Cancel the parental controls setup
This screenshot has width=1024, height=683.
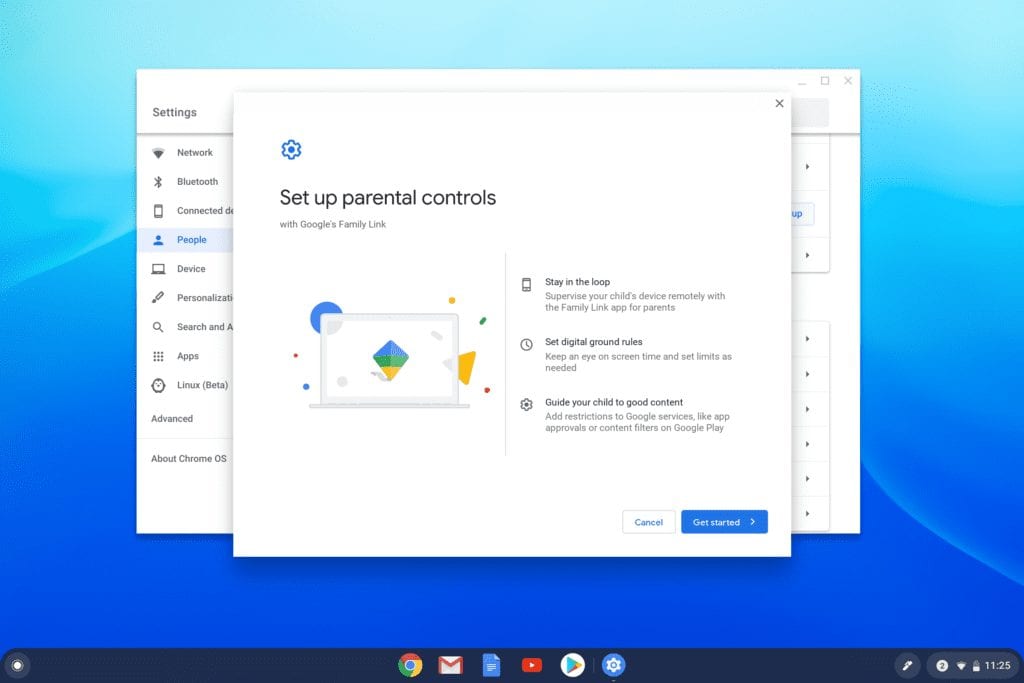[648, 522]
